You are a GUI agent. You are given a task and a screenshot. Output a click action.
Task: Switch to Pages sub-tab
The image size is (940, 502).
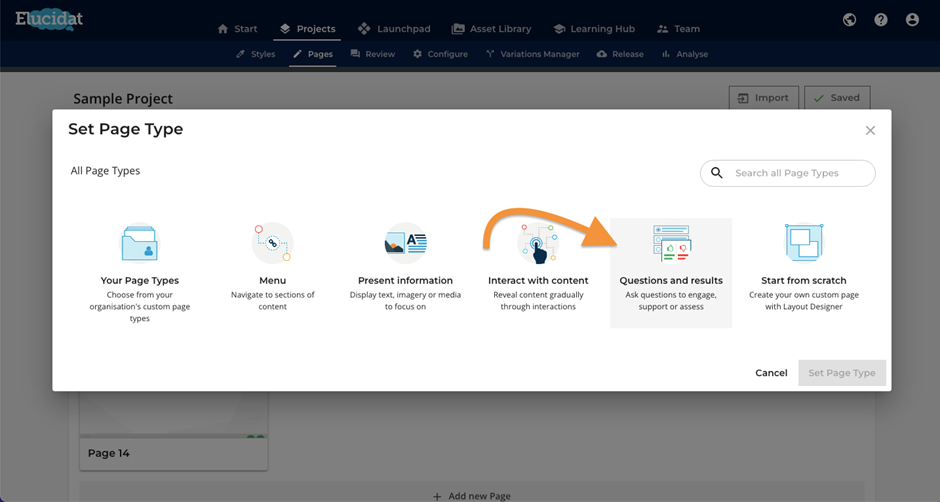pos(312,54)
